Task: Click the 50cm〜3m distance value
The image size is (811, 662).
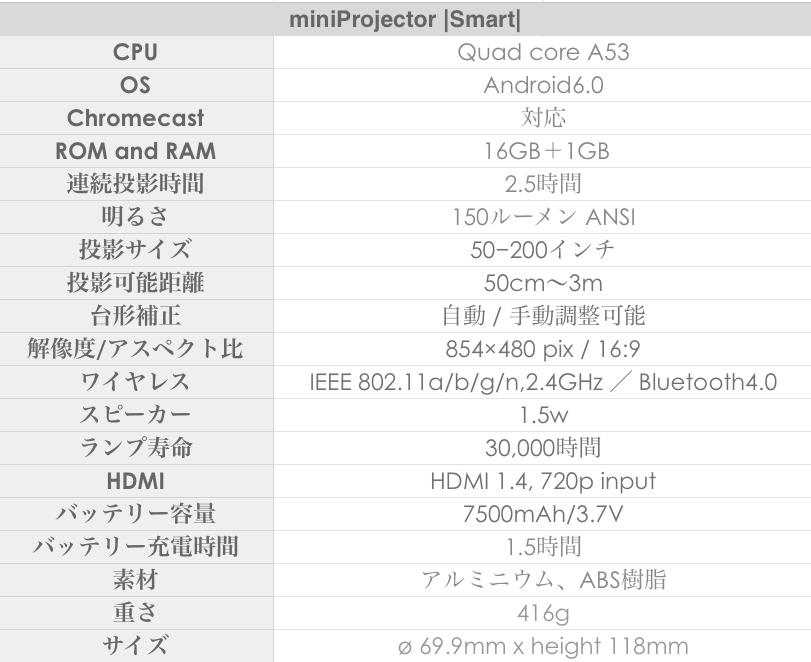Action: pos(543,283)
